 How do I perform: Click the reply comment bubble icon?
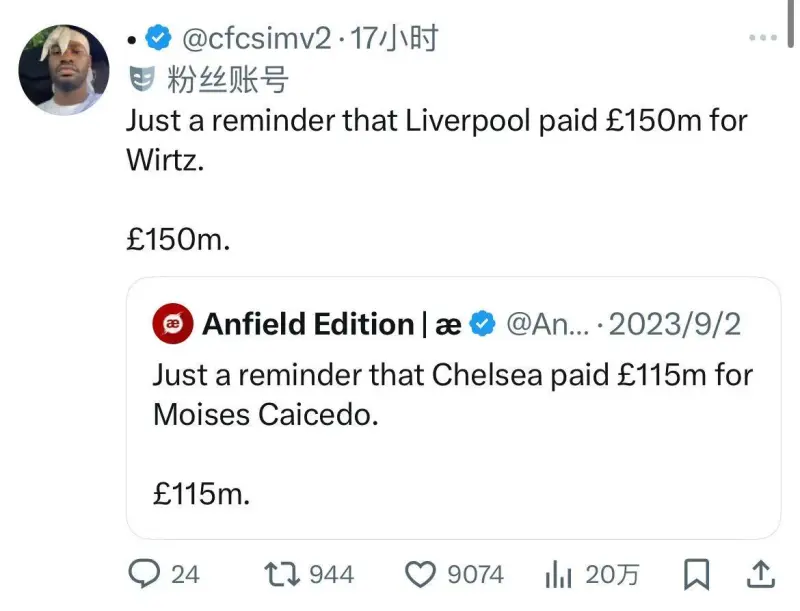tap(146, 573)
